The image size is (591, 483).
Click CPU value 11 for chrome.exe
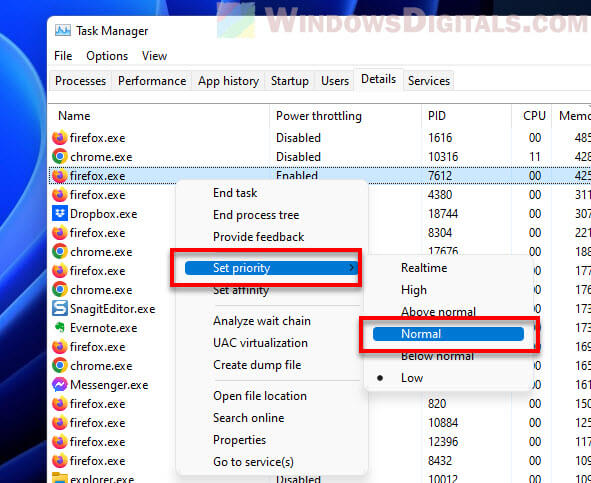coord(535,156)
